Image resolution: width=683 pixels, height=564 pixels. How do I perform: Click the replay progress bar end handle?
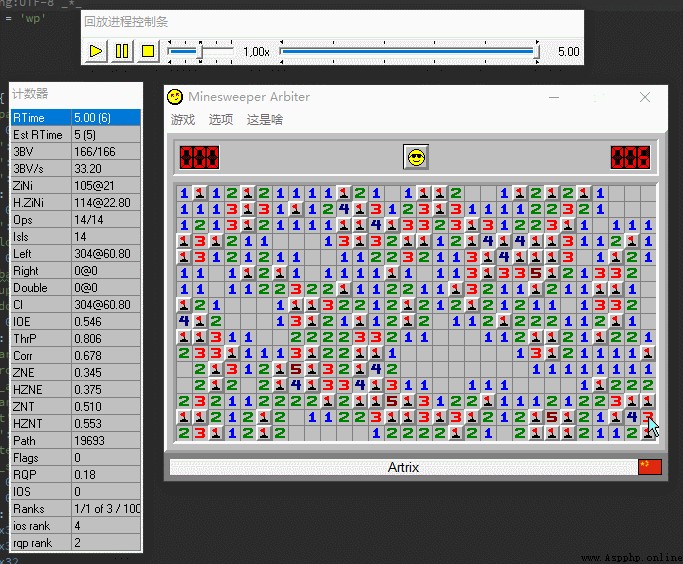pyautogui.click(x=537, y=52)
